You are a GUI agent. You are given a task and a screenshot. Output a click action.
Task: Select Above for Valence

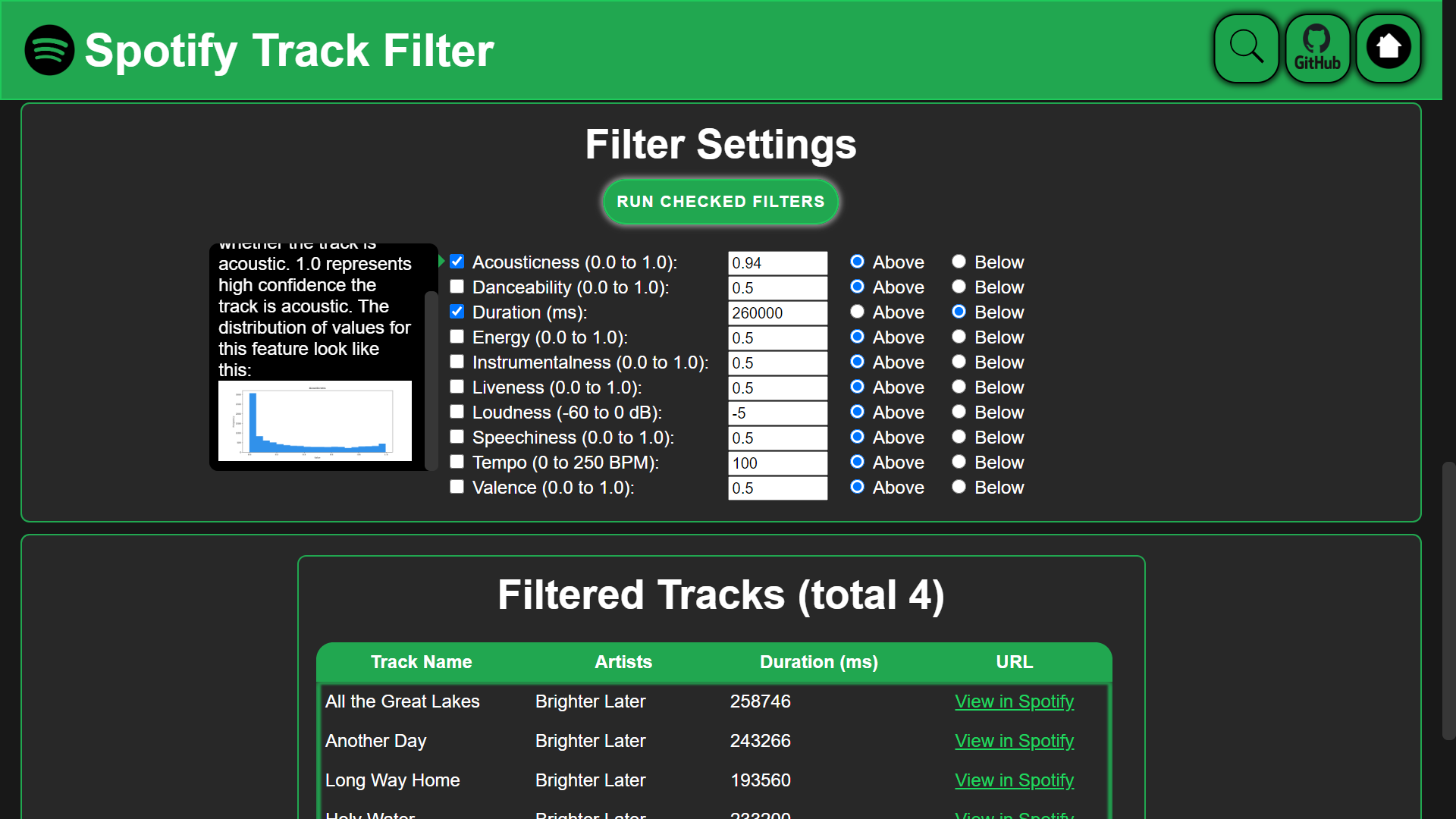coord(857,487)
